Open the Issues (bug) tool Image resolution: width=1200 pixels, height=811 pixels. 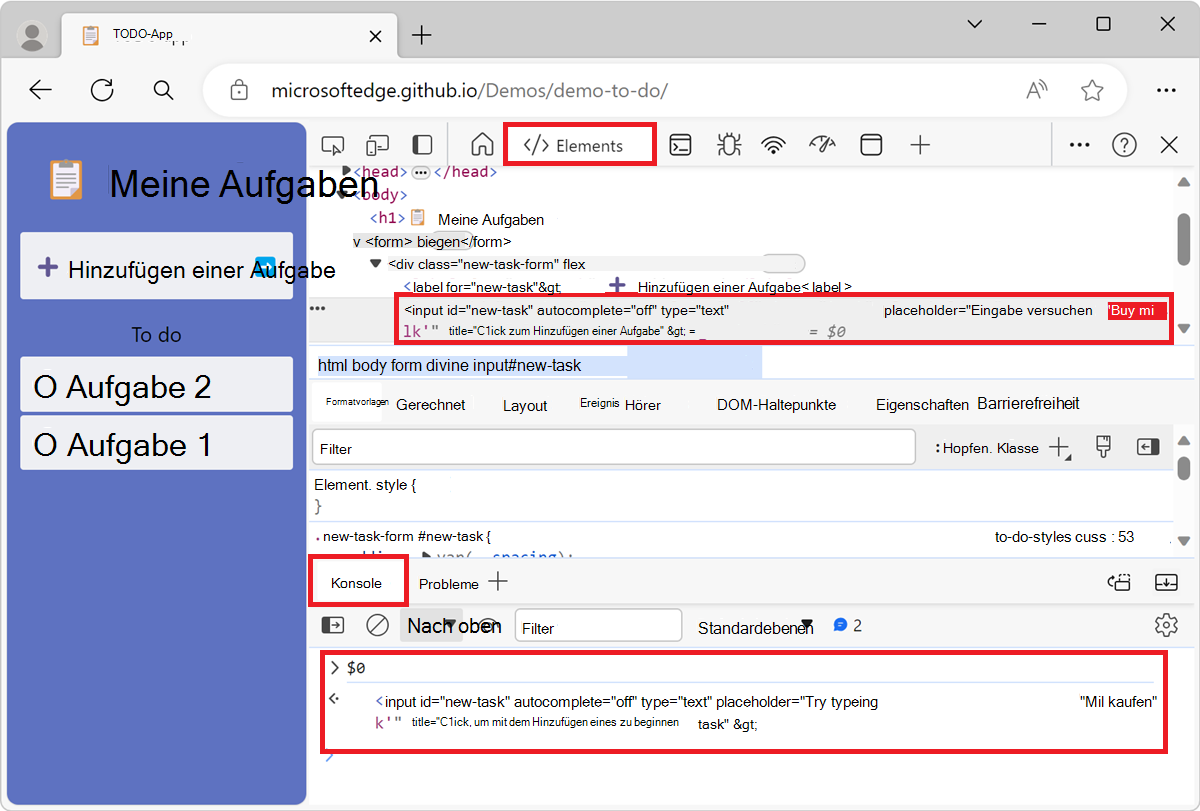pyautogui.click(x=729, y=144)
